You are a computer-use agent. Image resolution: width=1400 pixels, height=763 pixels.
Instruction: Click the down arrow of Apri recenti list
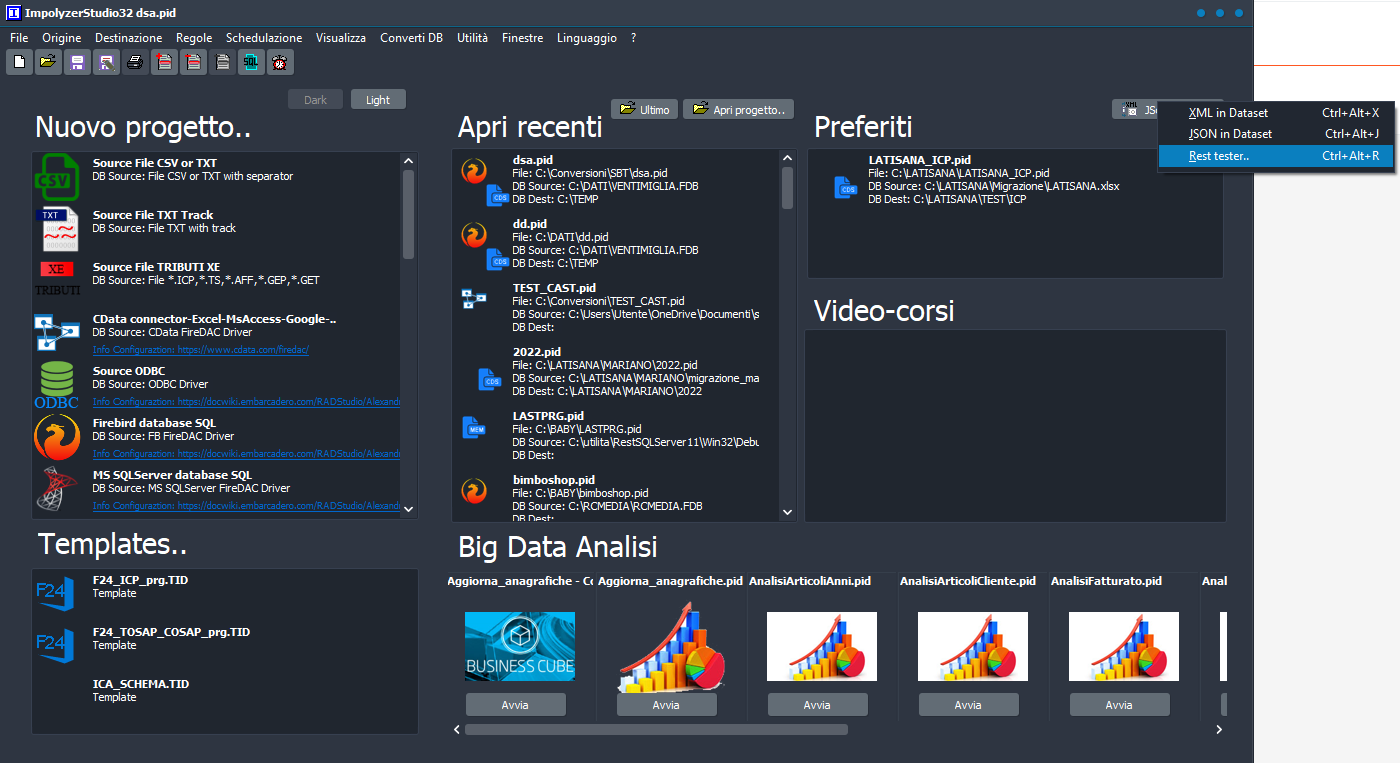[x=787, y=512]
